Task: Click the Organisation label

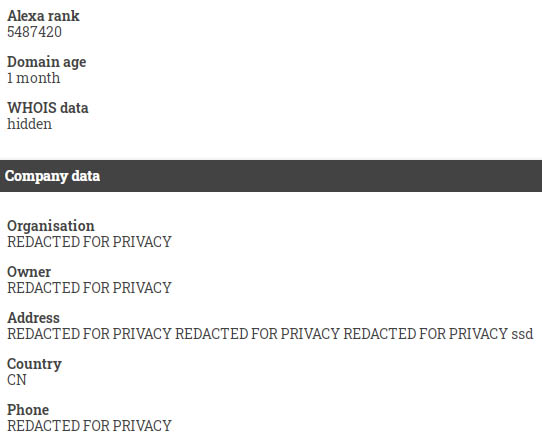Action: 50,226
